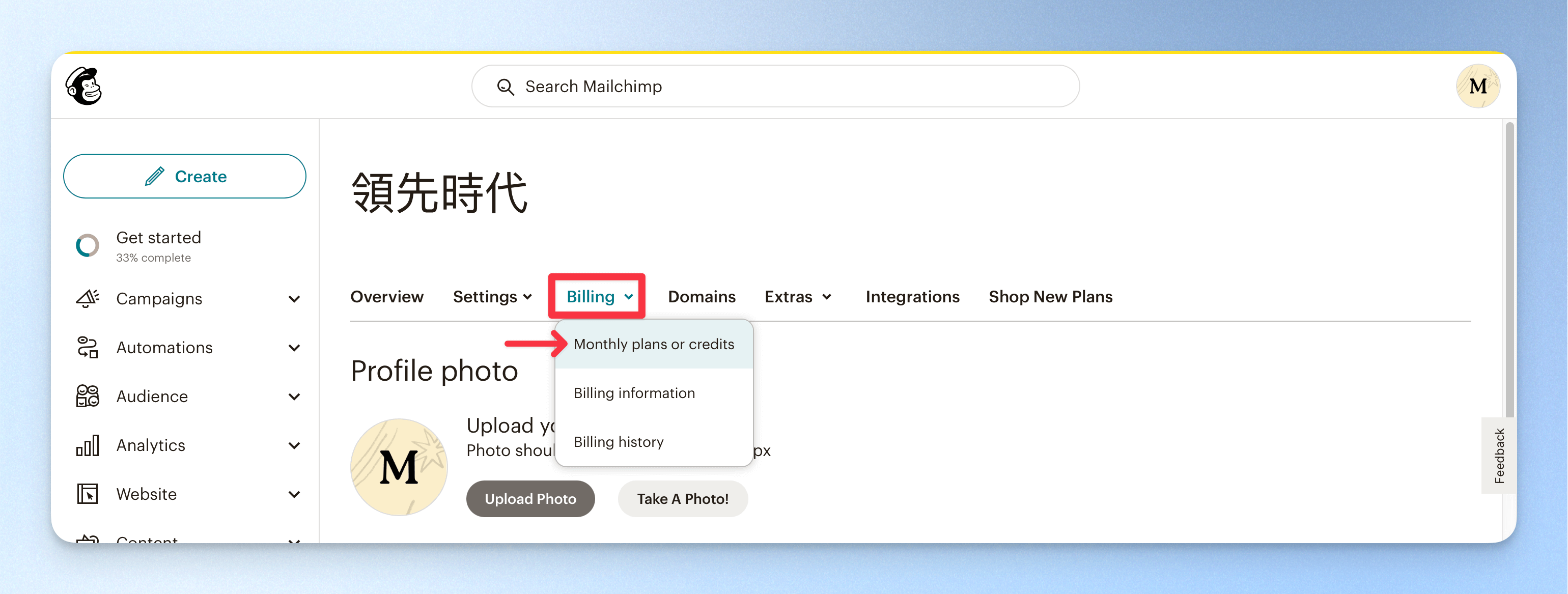The width and height of the screenshot is (1568, 594).
Task: Click the Mailchimp Freddie logo
Action: pos(84,86)
